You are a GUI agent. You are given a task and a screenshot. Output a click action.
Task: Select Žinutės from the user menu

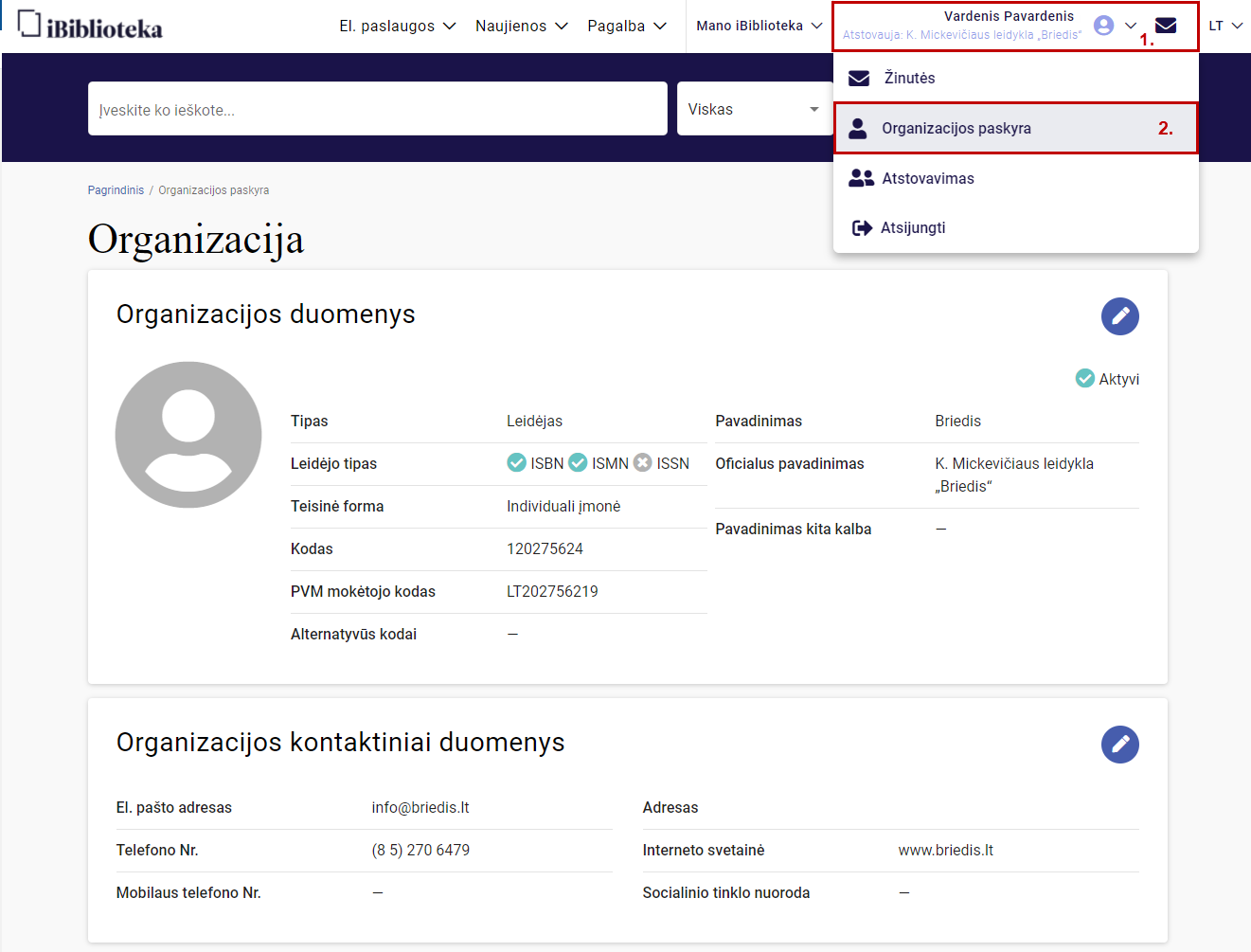(1016, 78)
